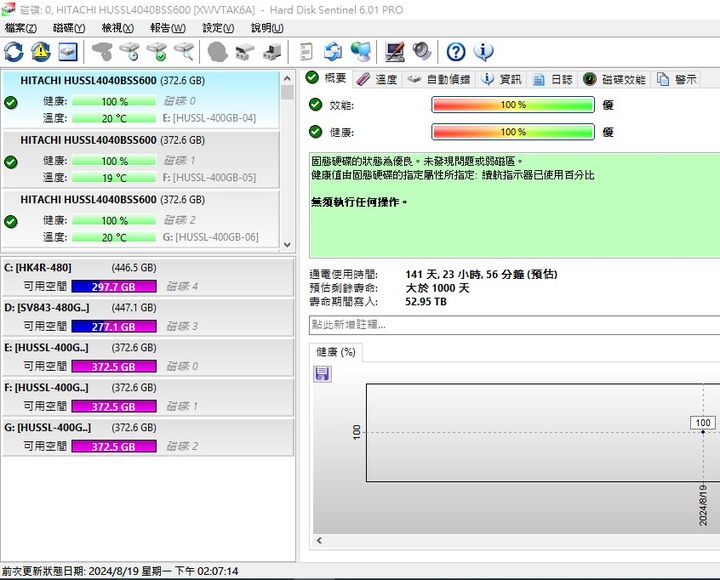The image size is (720, 580).
Task: Click the disk-with-clock toolbar icon
Action: (x=130, y=51)
